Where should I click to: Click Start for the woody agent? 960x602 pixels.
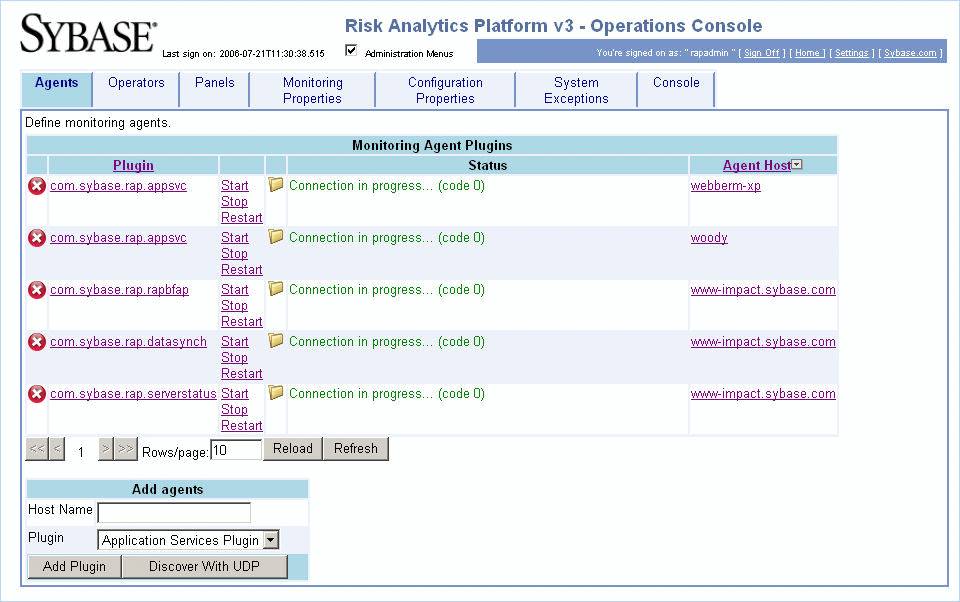coord(234,238)
